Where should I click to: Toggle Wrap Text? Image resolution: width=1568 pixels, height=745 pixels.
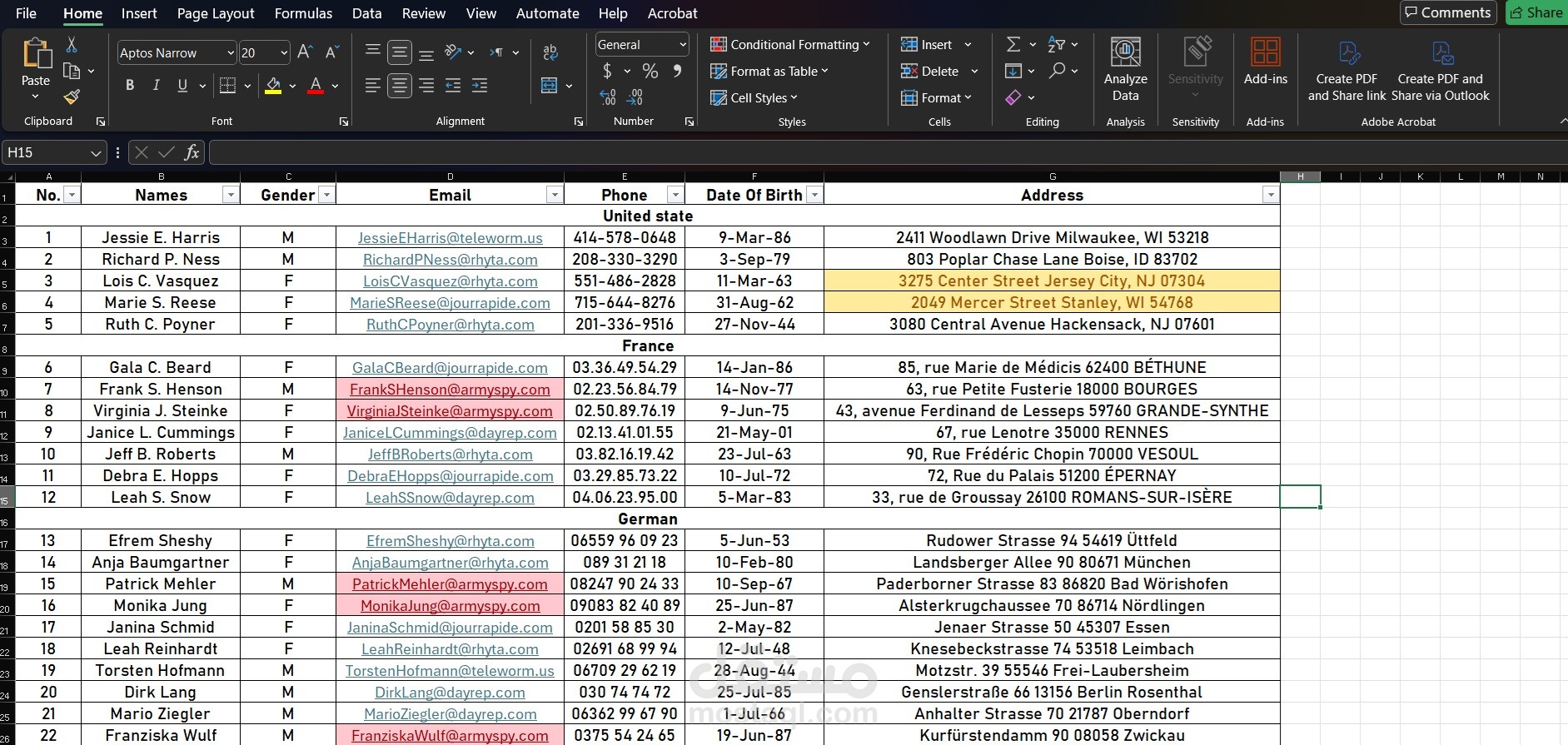[x=550, y=52]
